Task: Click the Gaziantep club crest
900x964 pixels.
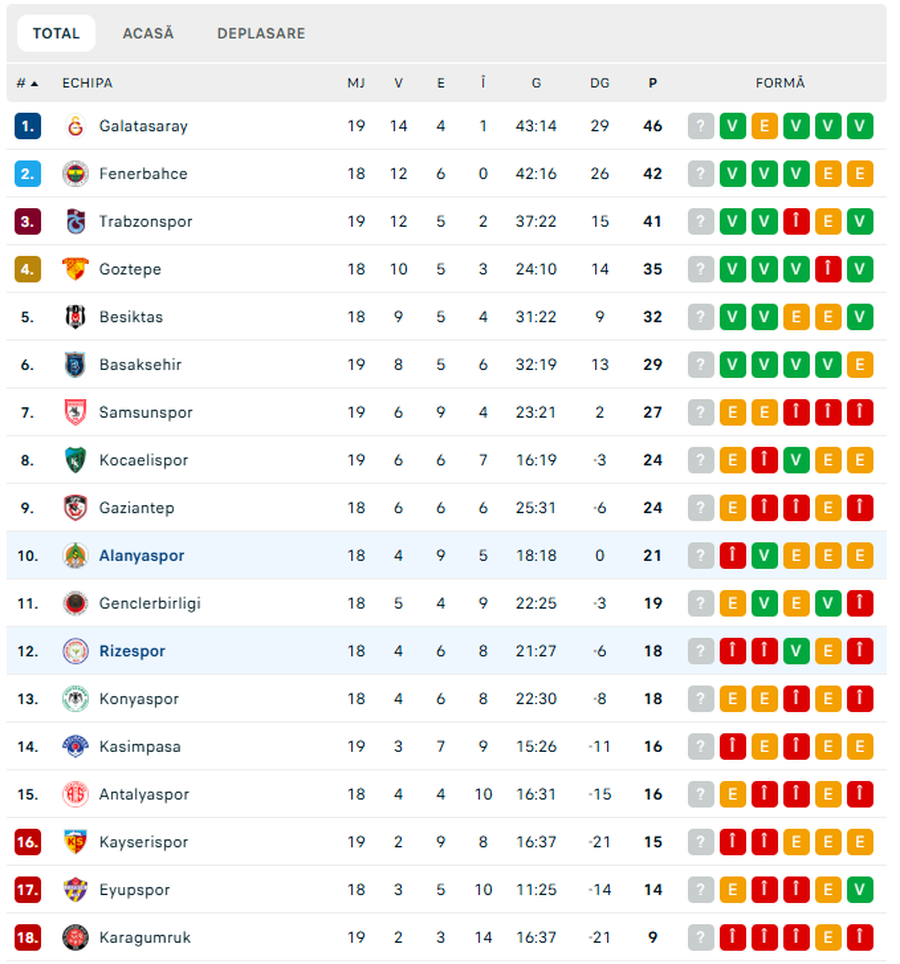Action: (78, 507)
